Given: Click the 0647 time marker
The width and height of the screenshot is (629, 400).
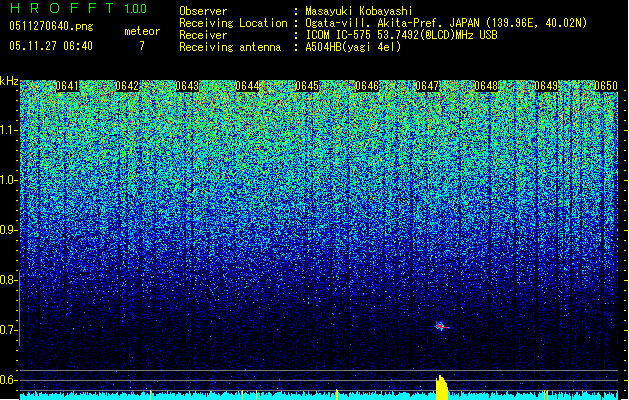Looking at the screenshot, I should [x=427, y=86].
